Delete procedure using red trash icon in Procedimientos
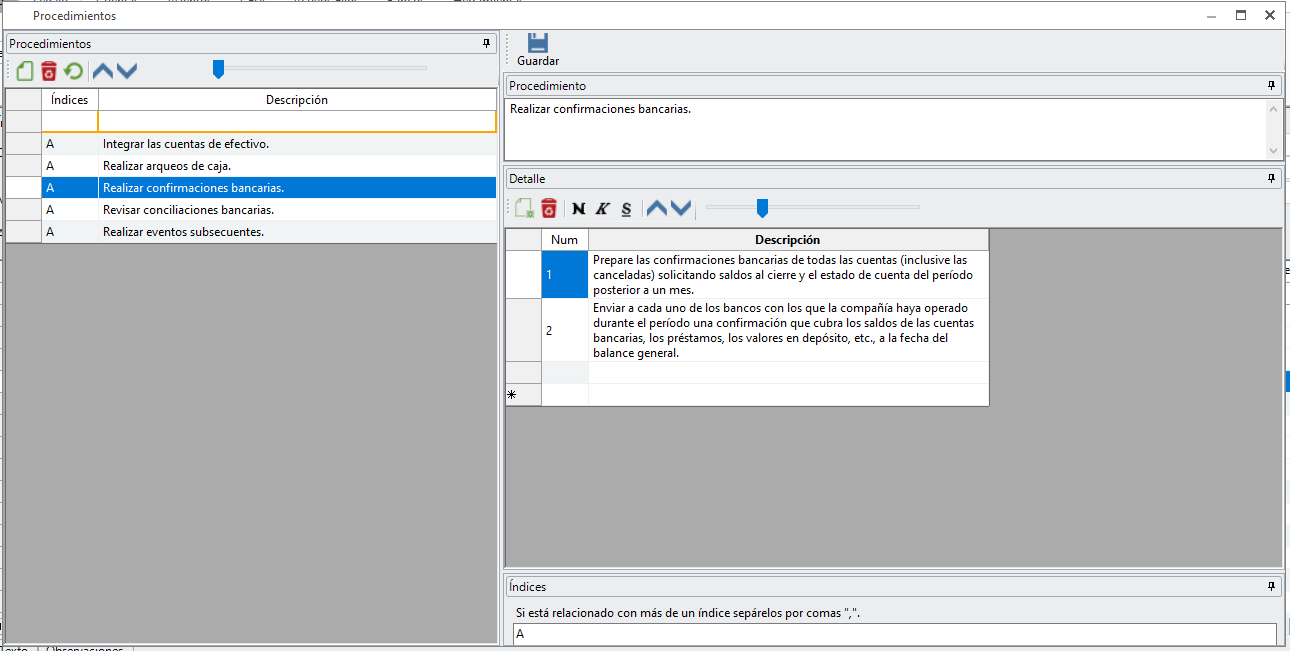1290x651 pixels. 49,71
